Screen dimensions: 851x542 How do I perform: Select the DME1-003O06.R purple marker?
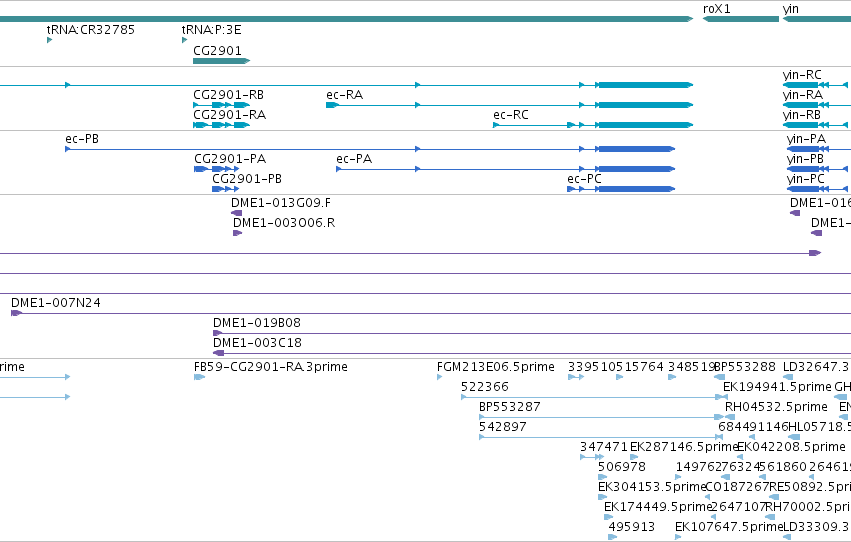click(x=238, y=233)
